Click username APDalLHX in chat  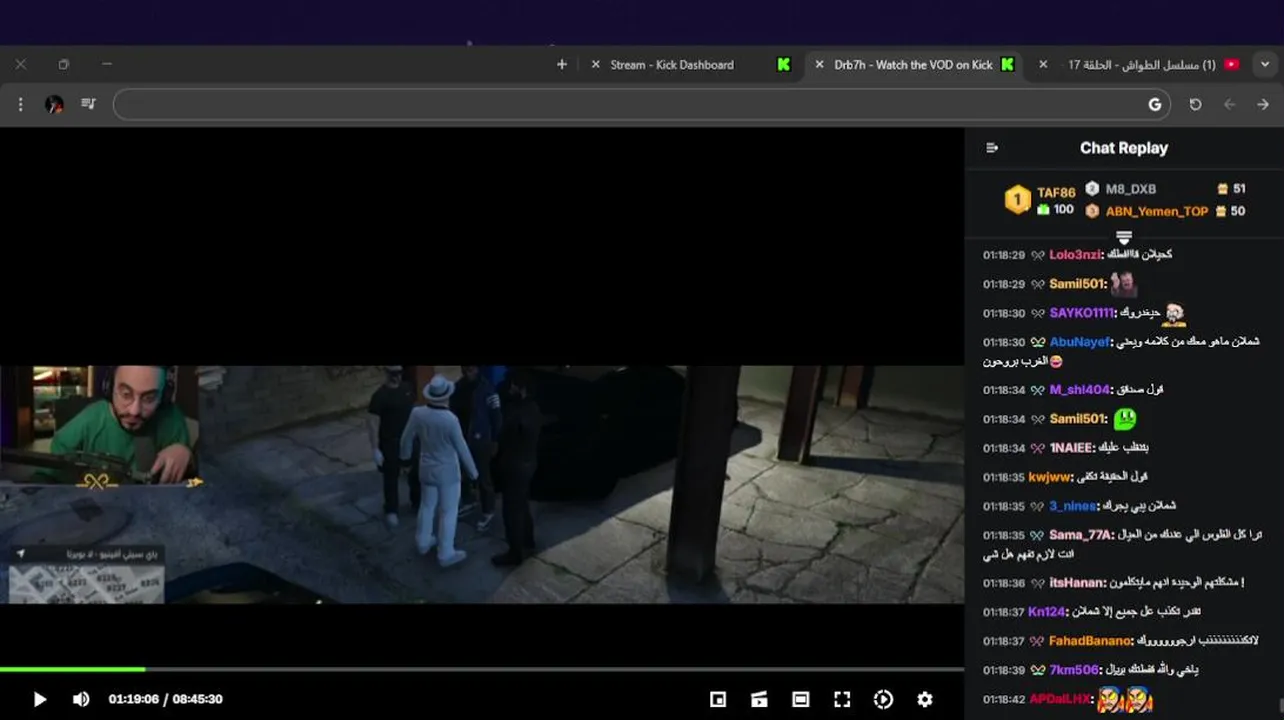(1059, 699)
